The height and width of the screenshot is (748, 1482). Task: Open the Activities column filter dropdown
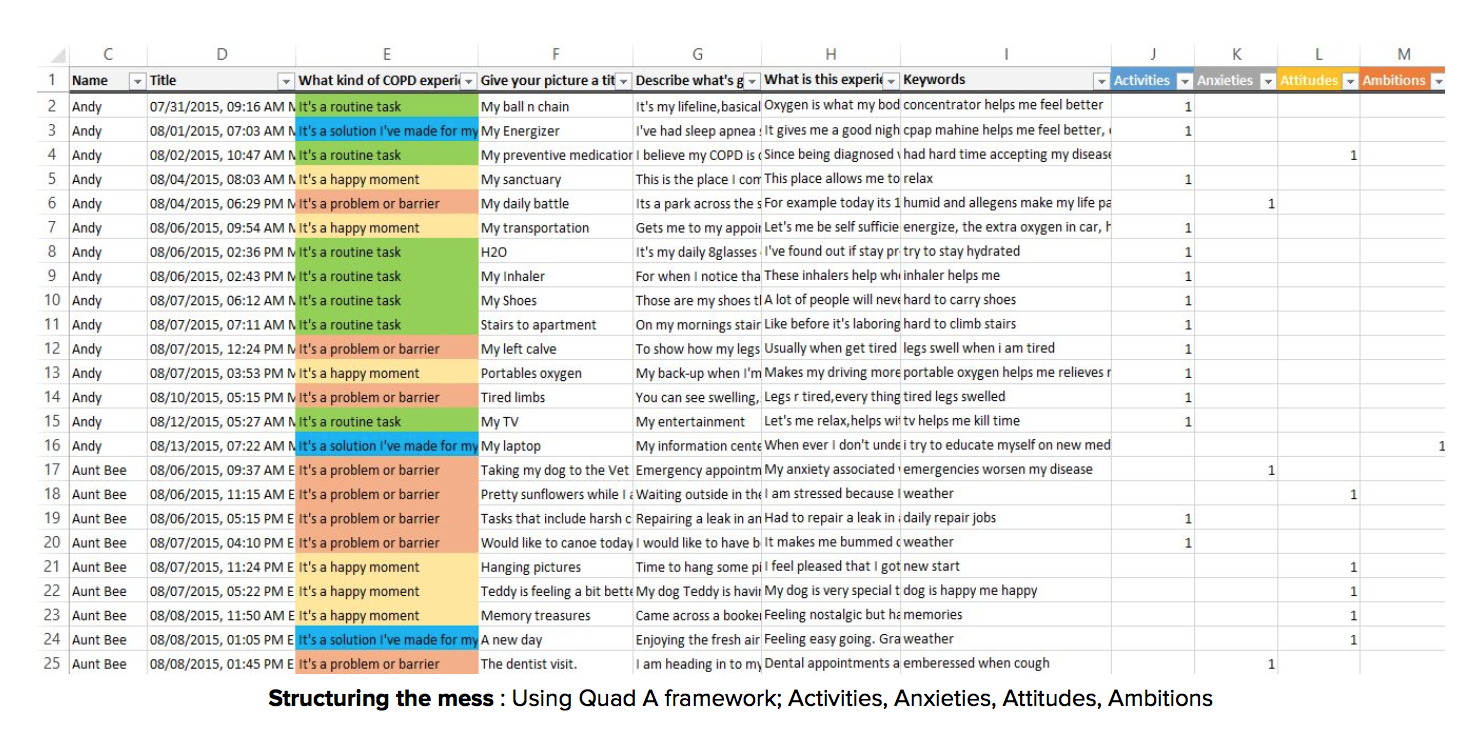(x=1183, y=80)
